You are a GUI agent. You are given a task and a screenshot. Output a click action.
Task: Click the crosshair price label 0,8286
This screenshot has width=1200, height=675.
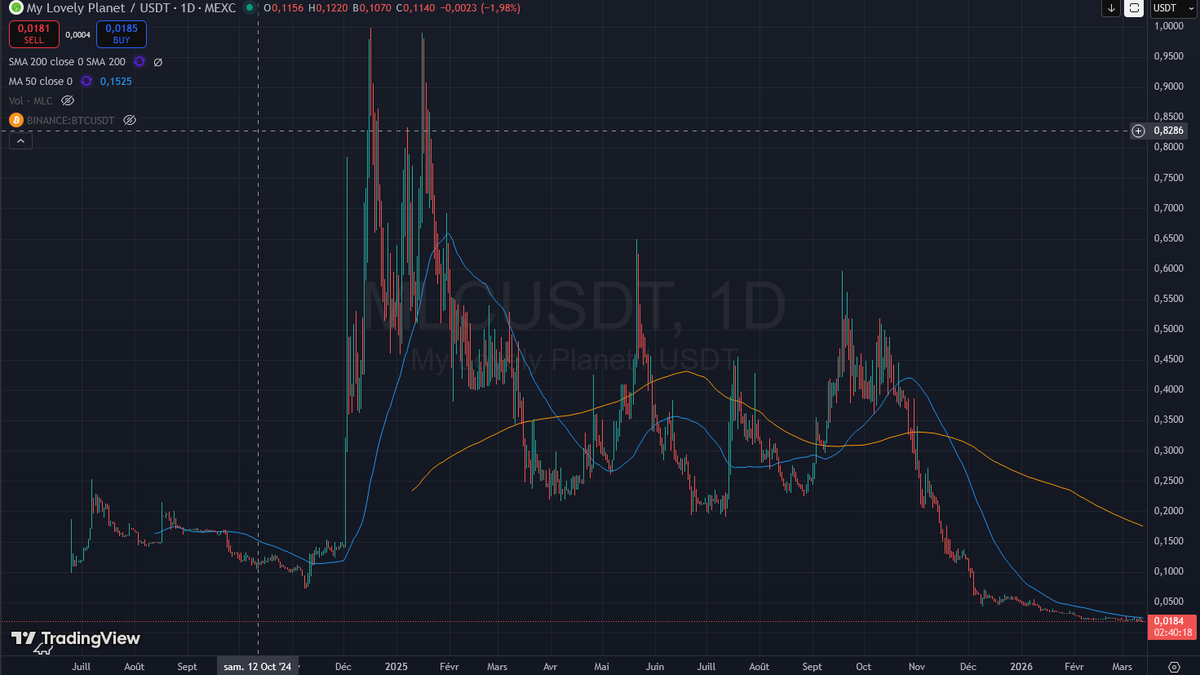1168,131
